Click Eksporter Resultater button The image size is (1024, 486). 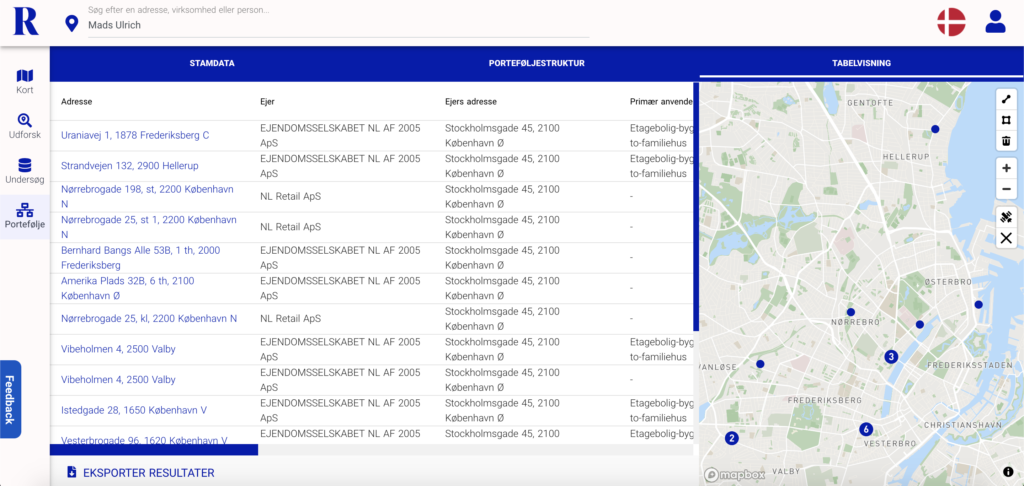click(140, 472)
